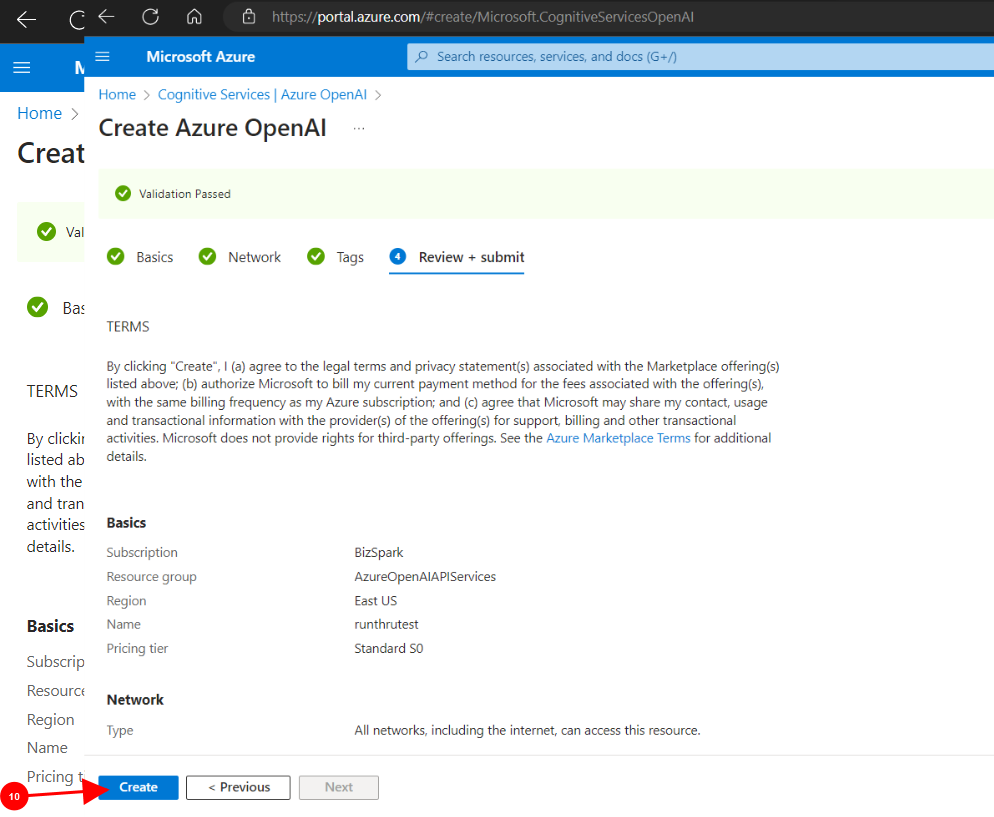994x817 pixels.
Task: Click the portal.azure.com address bar URL
Action: coord(485,17)
